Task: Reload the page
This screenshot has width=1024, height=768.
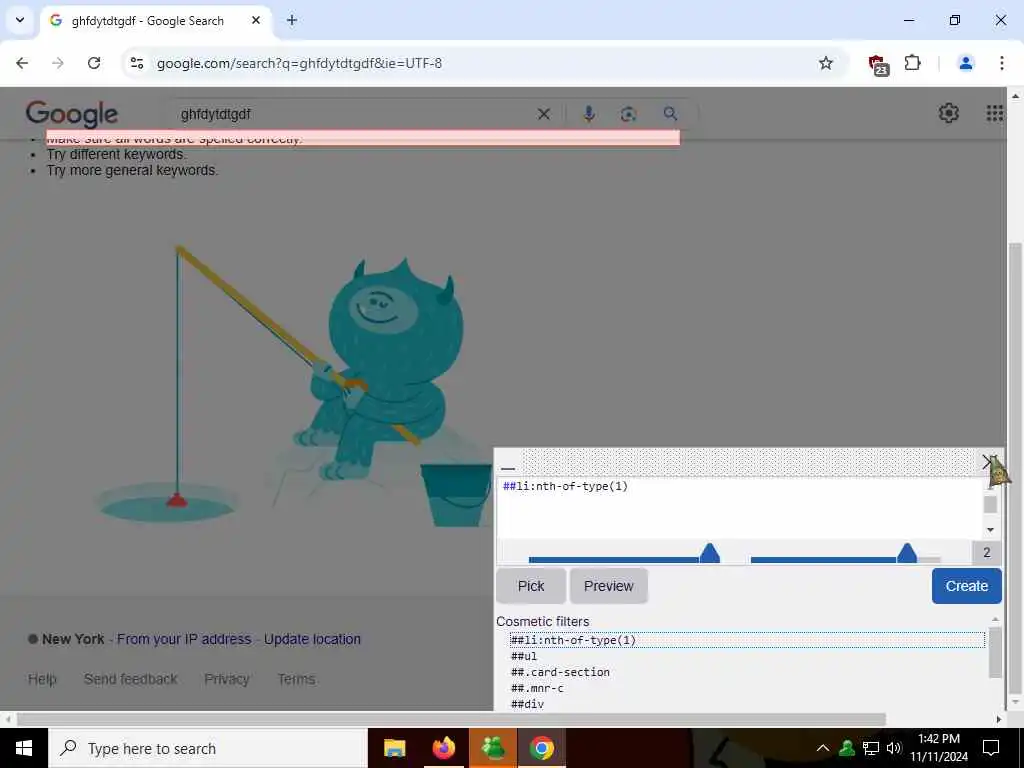Action: tap(94, 63)
